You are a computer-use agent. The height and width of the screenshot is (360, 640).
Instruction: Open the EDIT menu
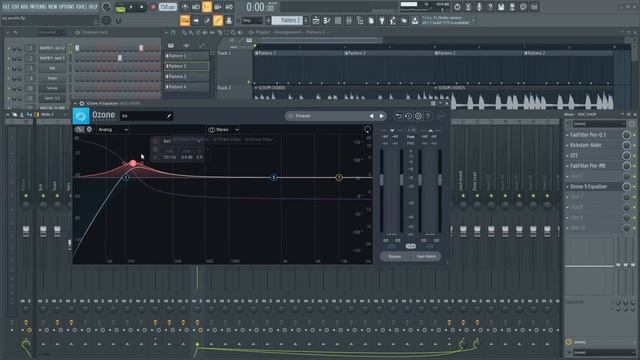(x=15, y=7)
